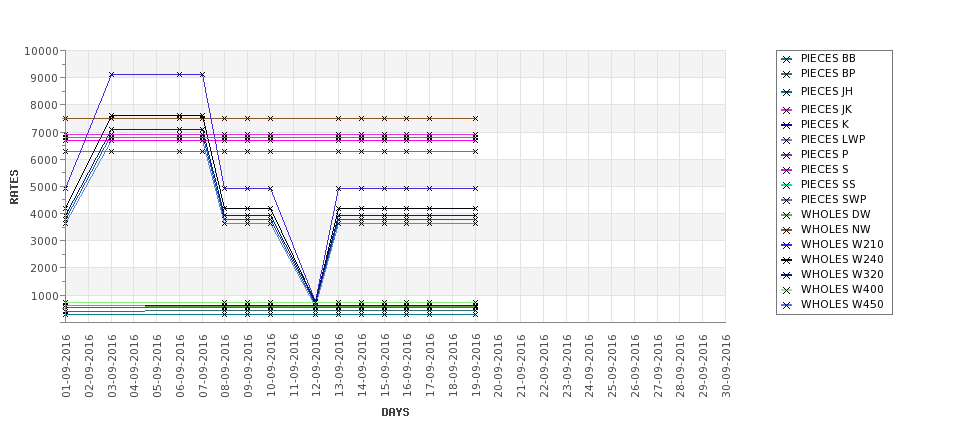Click the PIECES BB legend marker icon
The width and height of the screenshot is (975, 429).
click(x=787, y=59)
